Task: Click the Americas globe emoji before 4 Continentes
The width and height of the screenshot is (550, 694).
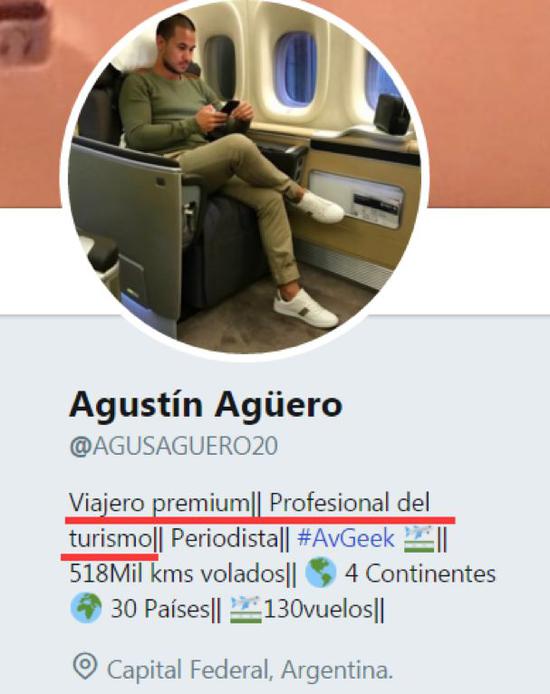Action: [321, 574]
